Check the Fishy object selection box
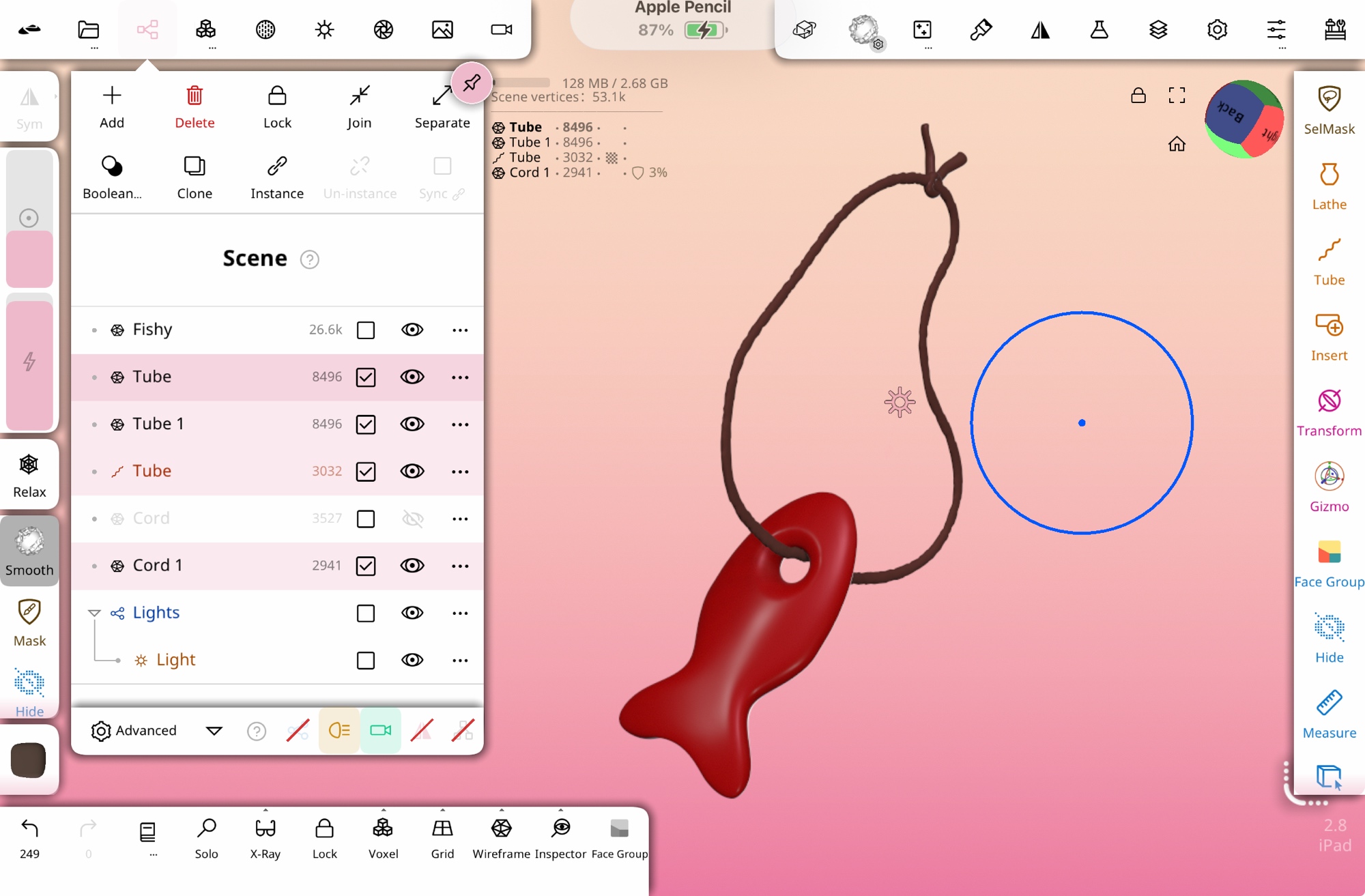The width and height of the screenshot is (1365, 896). 366,330
